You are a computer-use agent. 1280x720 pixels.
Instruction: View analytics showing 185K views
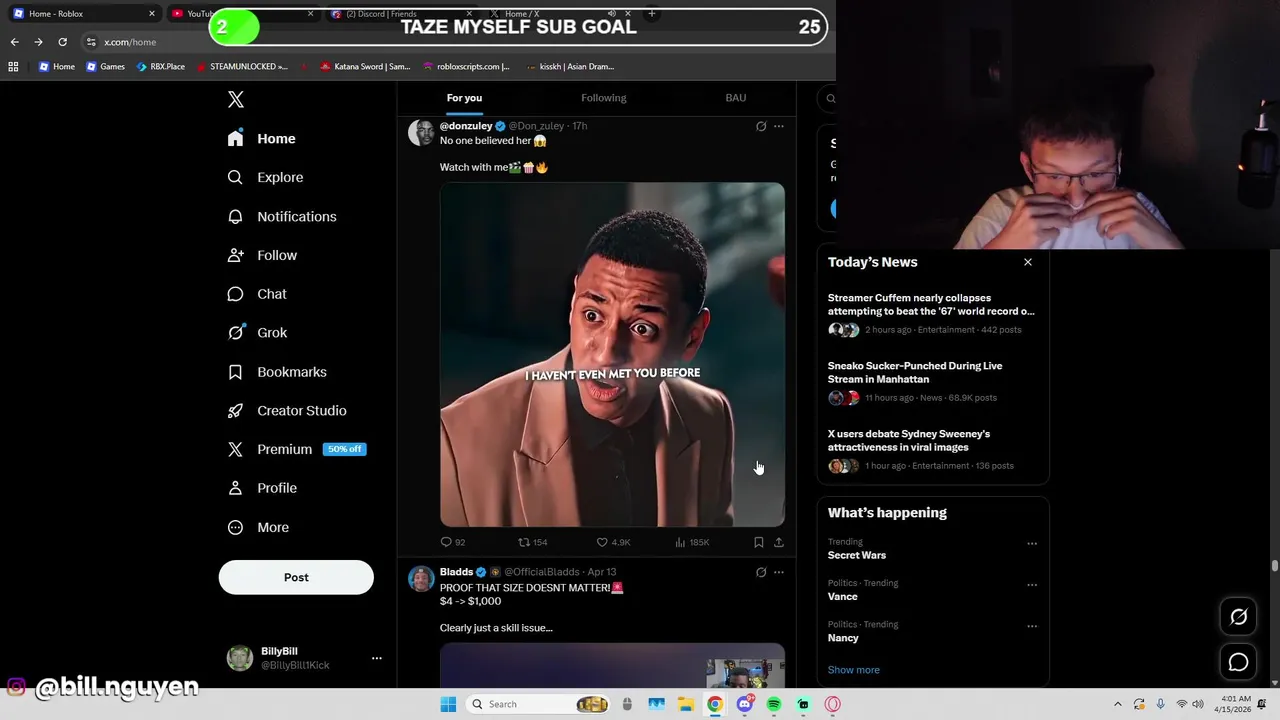pos(692,542)
